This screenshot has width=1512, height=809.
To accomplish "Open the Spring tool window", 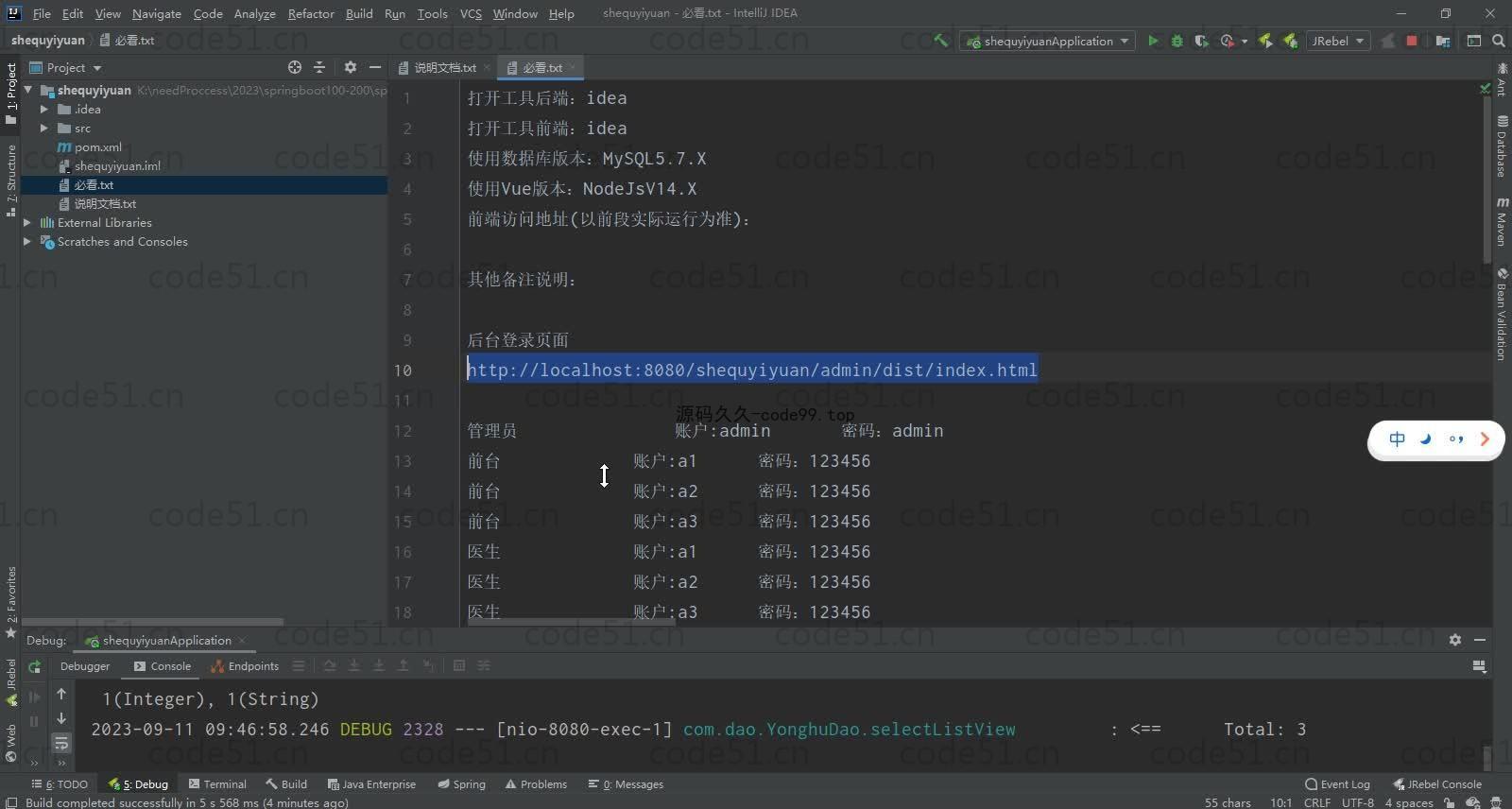I will (x=461, y=784).
